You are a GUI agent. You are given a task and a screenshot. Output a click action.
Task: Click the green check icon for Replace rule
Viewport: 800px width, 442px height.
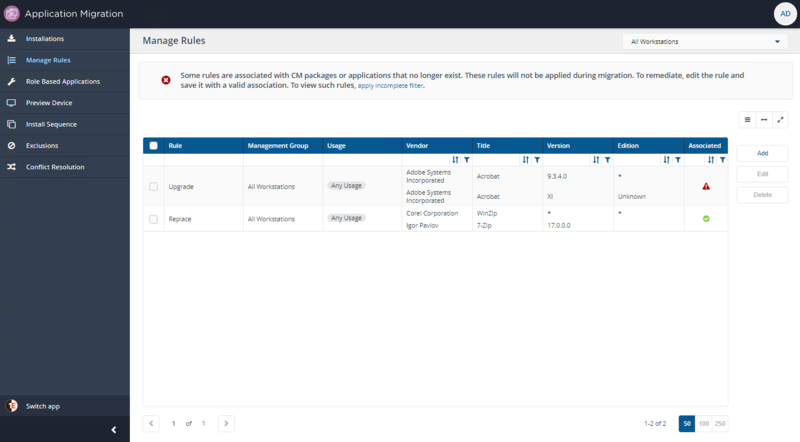coord(705,218)
